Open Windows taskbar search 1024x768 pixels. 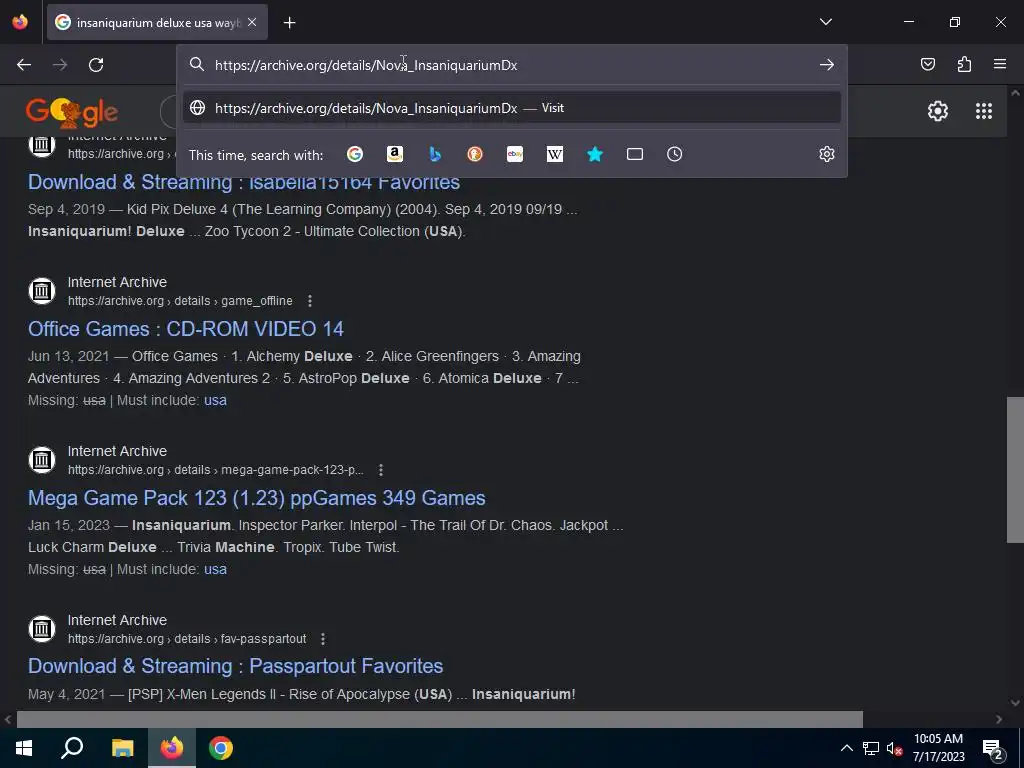(72, 748)
